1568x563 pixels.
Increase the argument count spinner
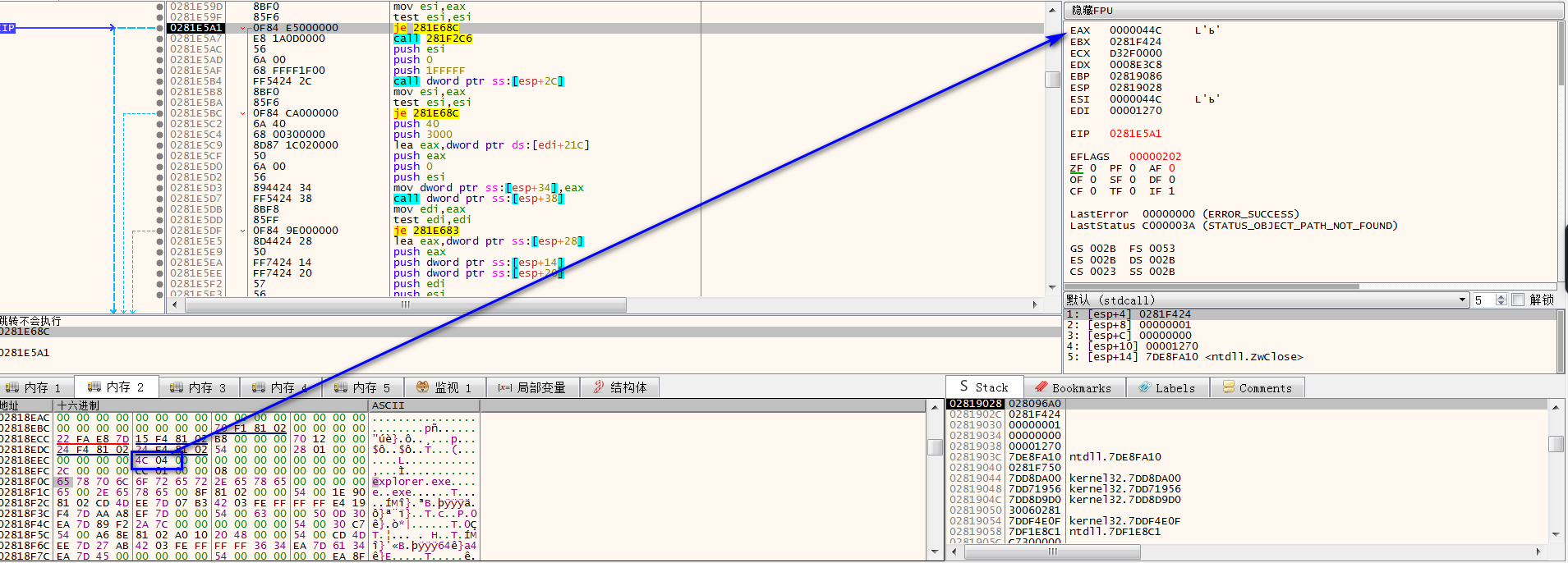(1501, 296)
